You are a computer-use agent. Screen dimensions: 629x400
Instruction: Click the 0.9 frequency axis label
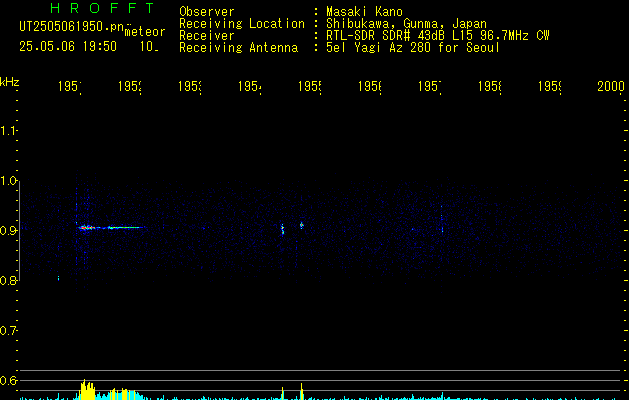tap(8, 231)
